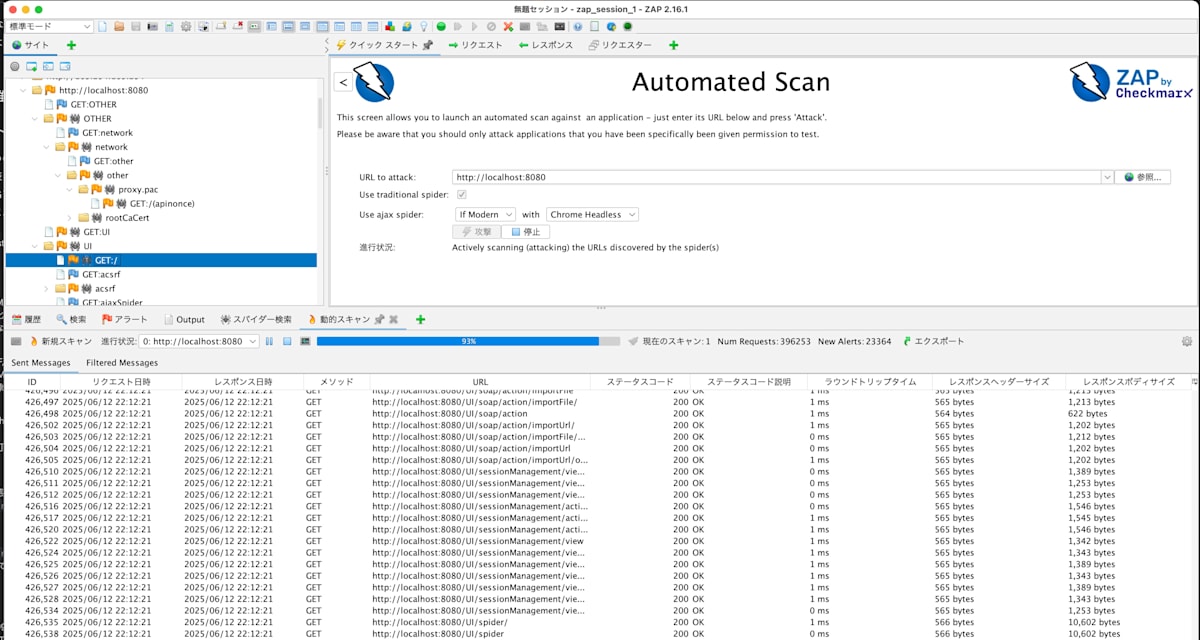
Task: Click the 新規スキャン new scan button
Action: click(x=60, y=341)
